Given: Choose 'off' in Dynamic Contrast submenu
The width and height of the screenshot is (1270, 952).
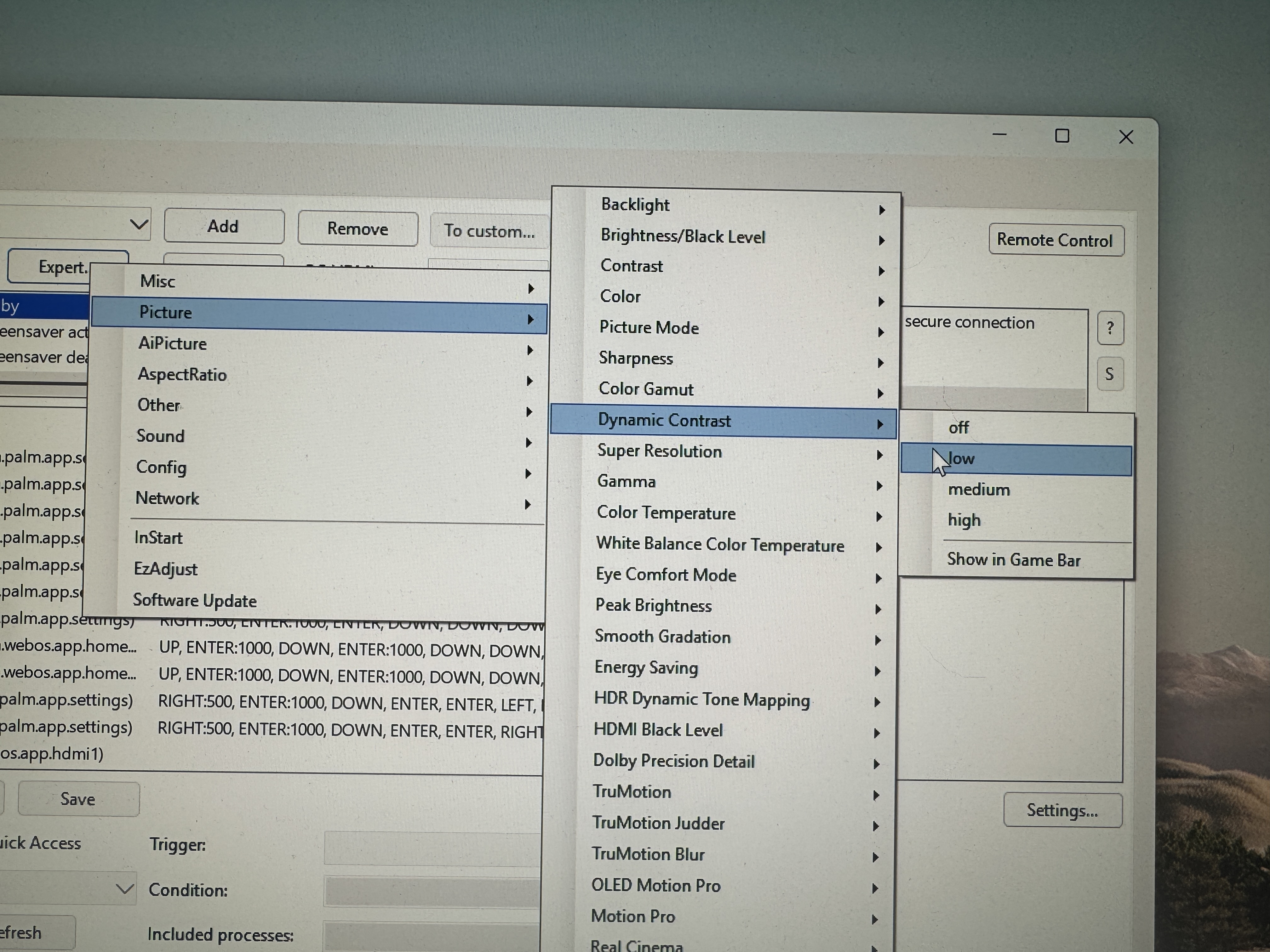Looking at the screenshot, I should click(959, 428).
